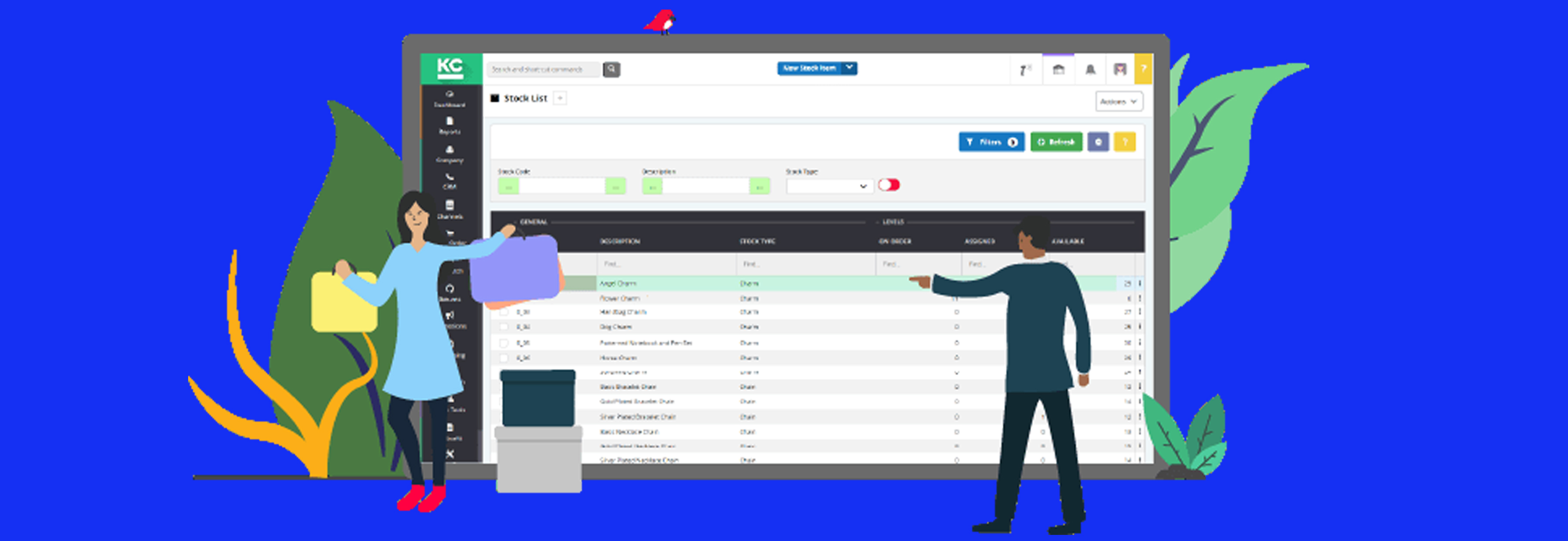1568x541 pixels.
Task: Open the Company sidebar item
Action: coord(450,154)
